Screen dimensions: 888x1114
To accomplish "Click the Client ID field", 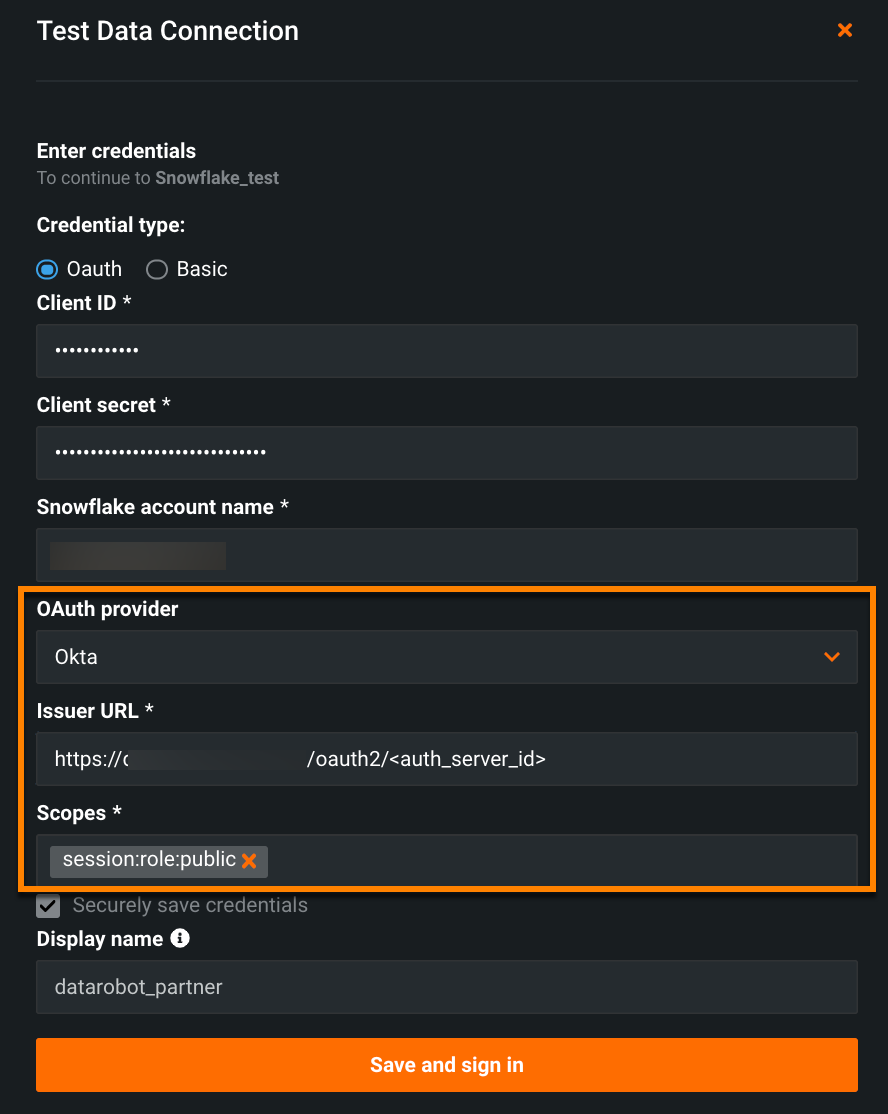I will point(446,351).
